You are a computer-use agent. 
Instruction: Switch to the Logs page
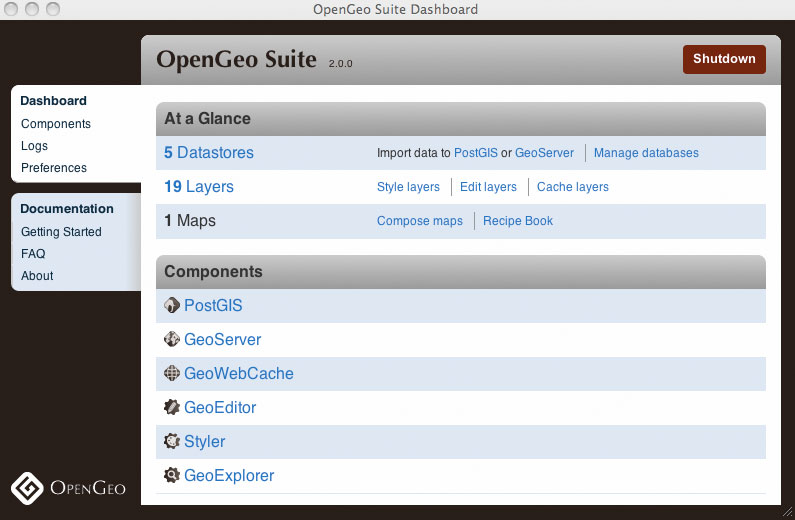click(x=34, y=146)
